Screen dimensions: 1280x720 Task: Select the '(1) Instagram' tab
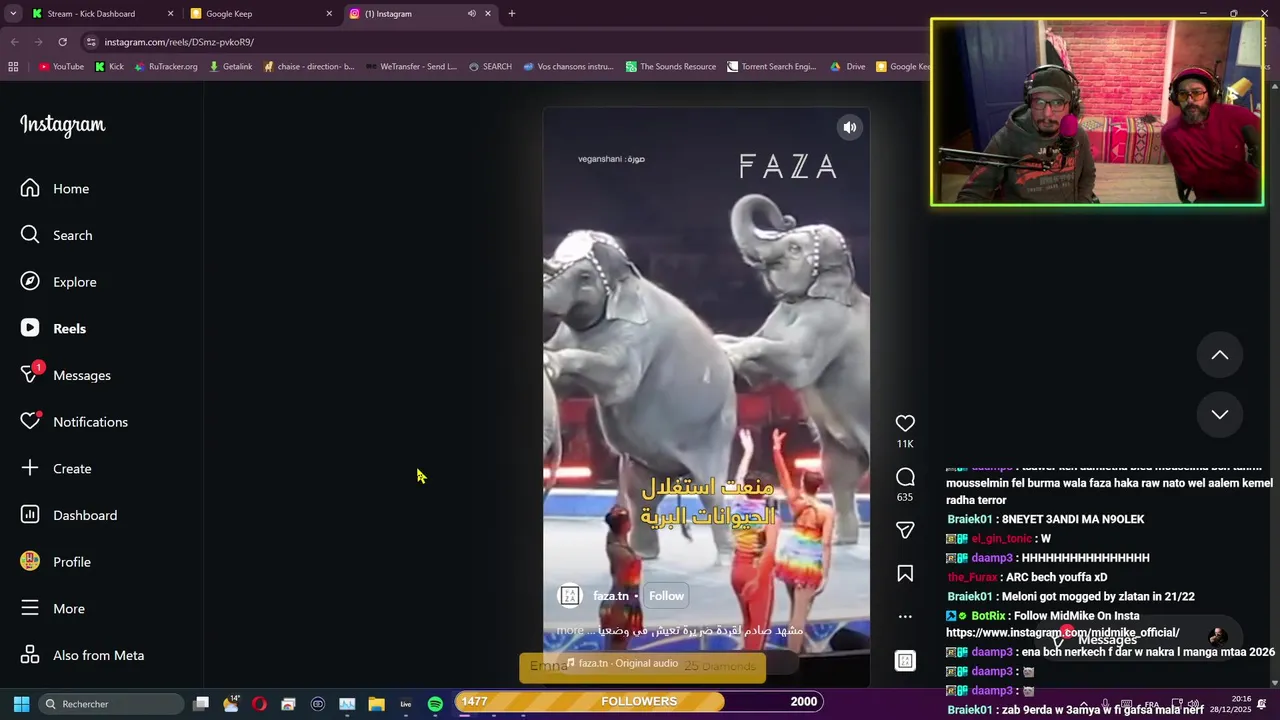420,14
